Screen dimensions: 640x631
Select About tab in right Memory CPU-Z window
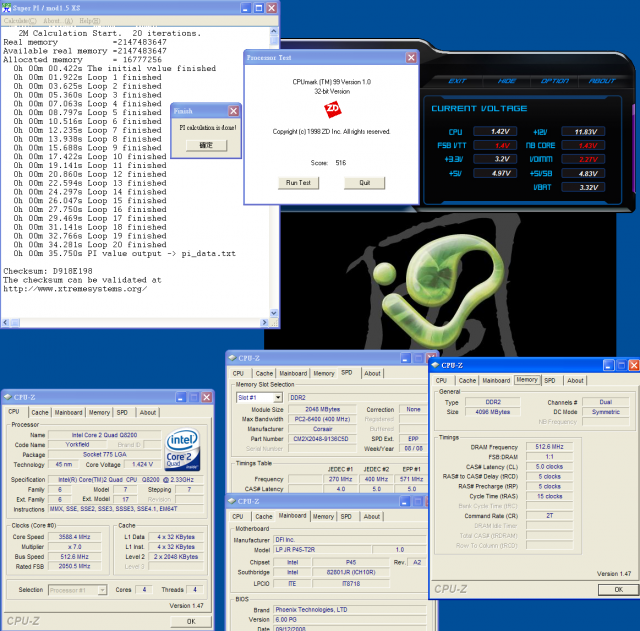[x=575, y=380]
